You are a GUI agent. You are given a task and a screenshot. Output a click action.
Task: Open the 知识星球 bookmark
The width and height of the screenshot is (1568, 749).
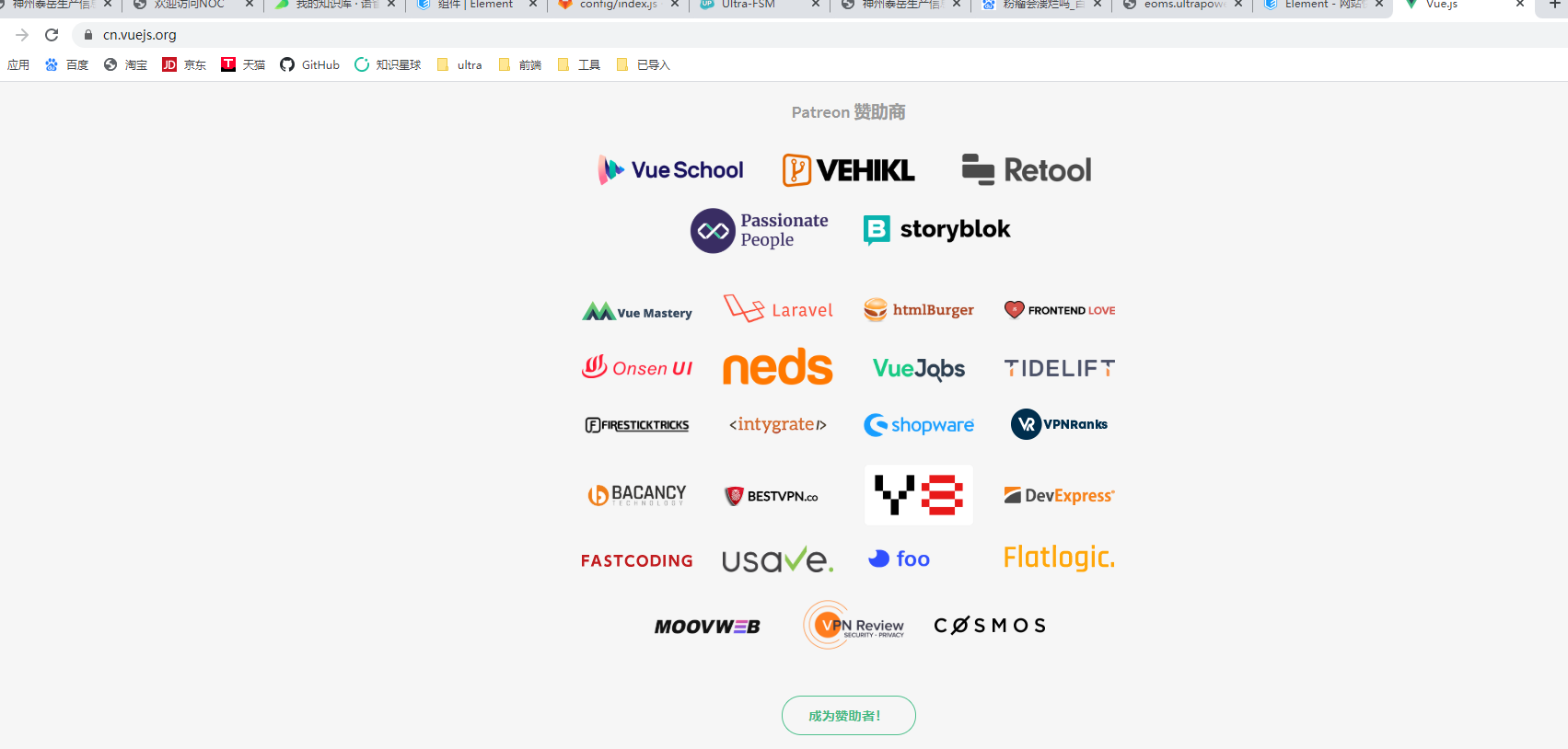click(x=388, y=64)
